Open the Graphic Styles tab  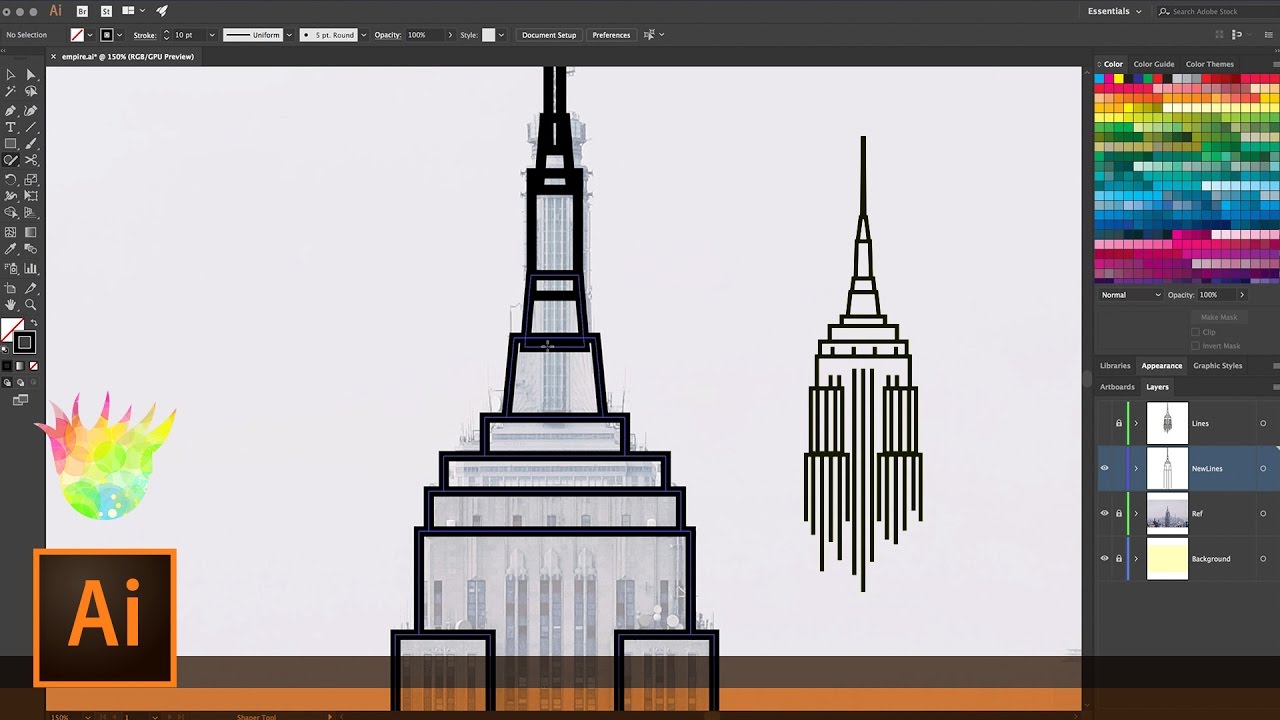1218,366
